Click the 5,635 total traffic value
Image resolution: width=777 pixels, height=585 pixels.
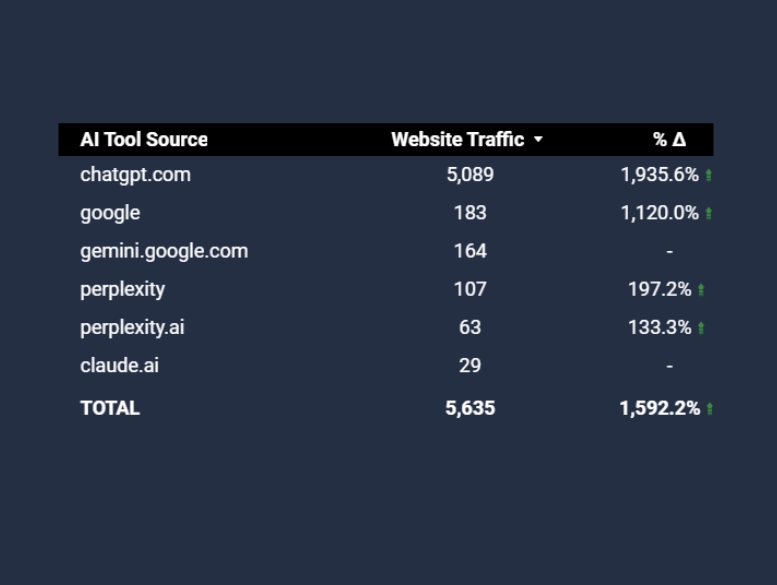point(470,409)
